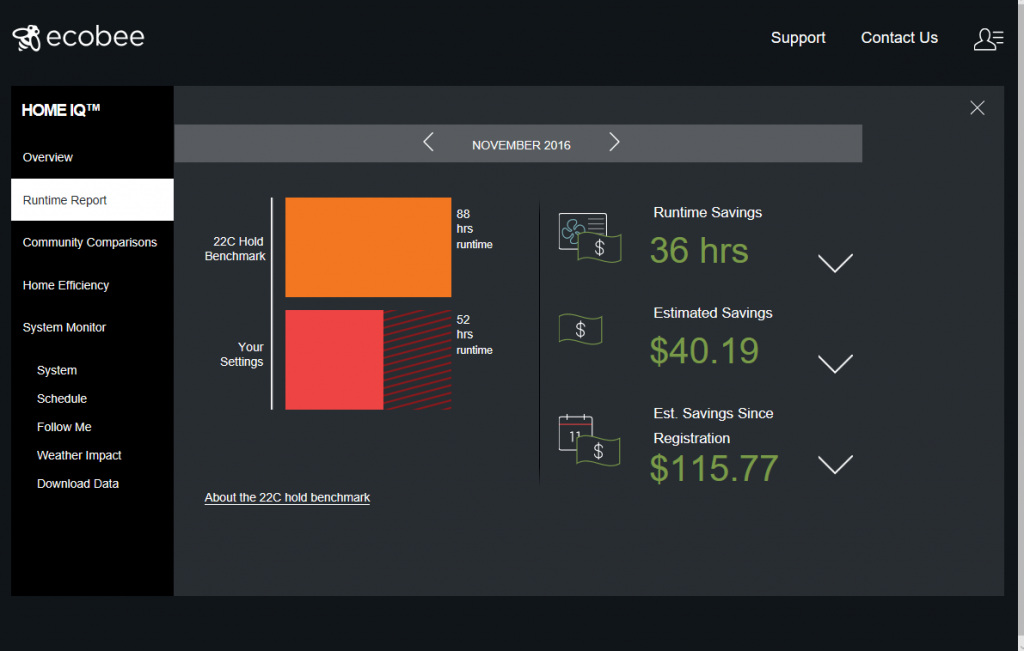This screenshot has width=1024, height=651.
Task: Expand Est. Savings Since Registration chevron
Action: (x=835, y=464)
